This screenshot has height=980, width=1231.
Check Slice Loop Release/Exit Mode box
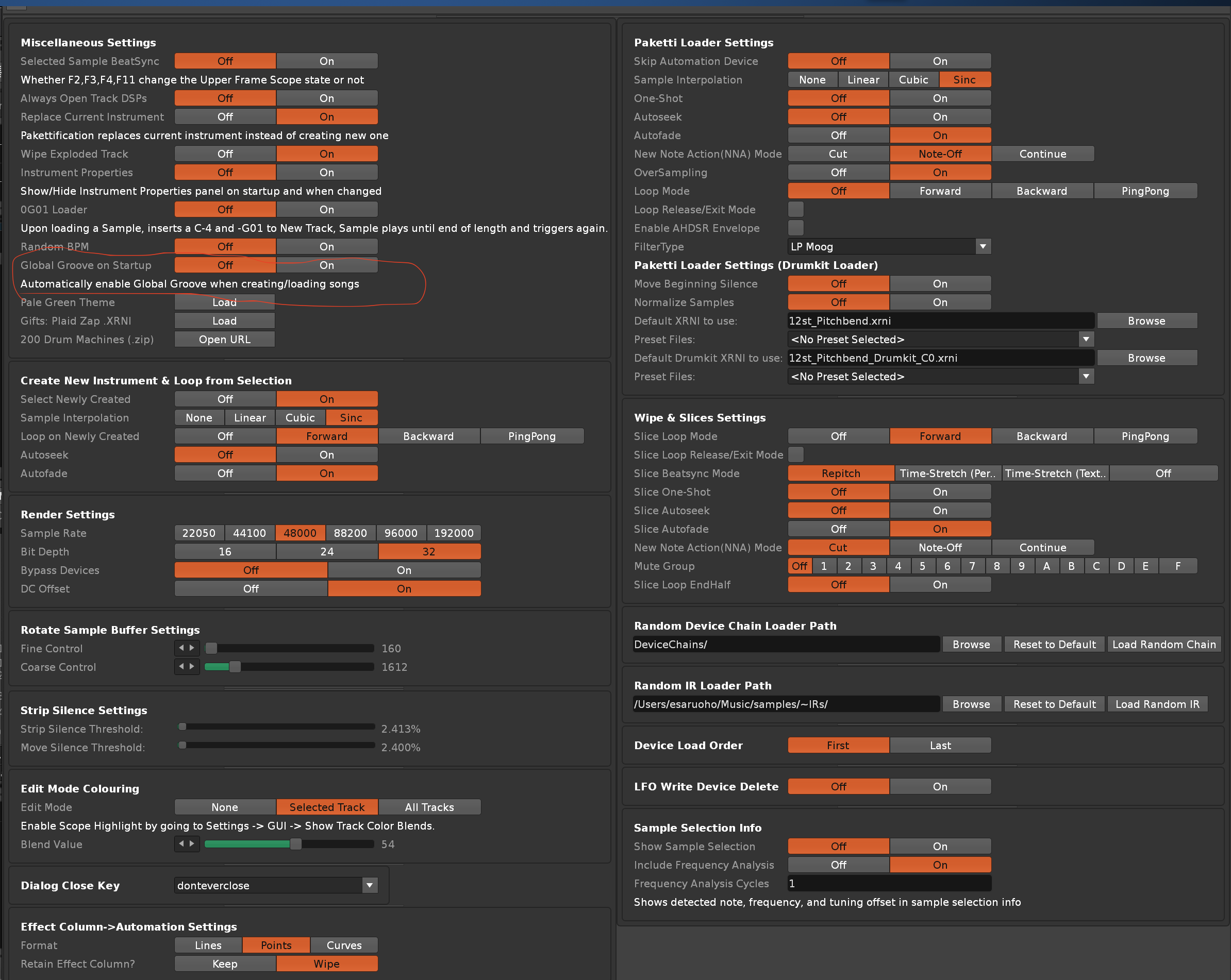pyautogui.click(x=795, y=454)
